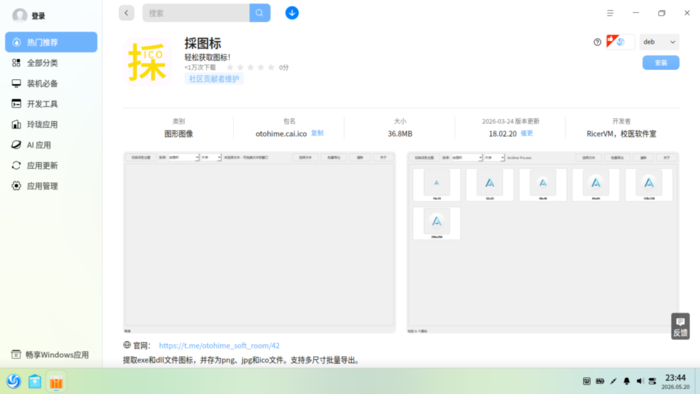Expand the deb package format dropdown

(x=659, y=42)
